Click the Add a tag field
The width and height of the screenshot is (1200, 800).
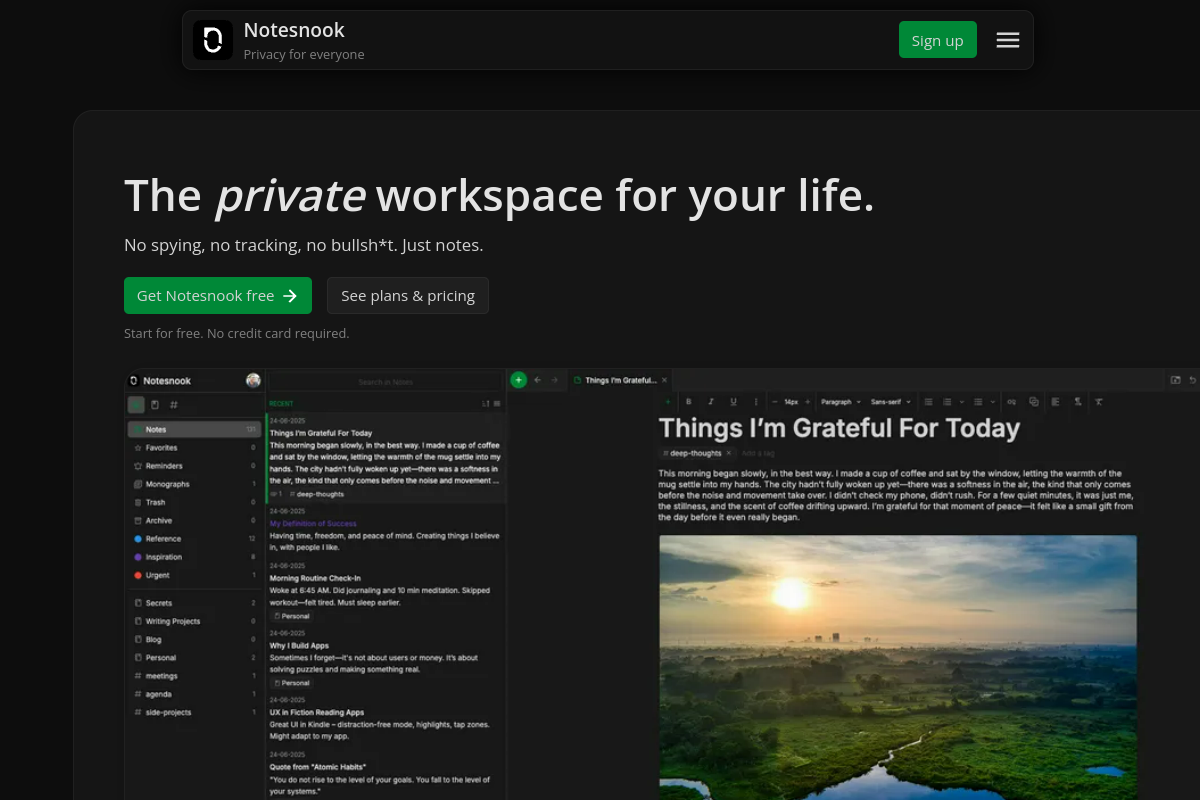tap(758, 453)
